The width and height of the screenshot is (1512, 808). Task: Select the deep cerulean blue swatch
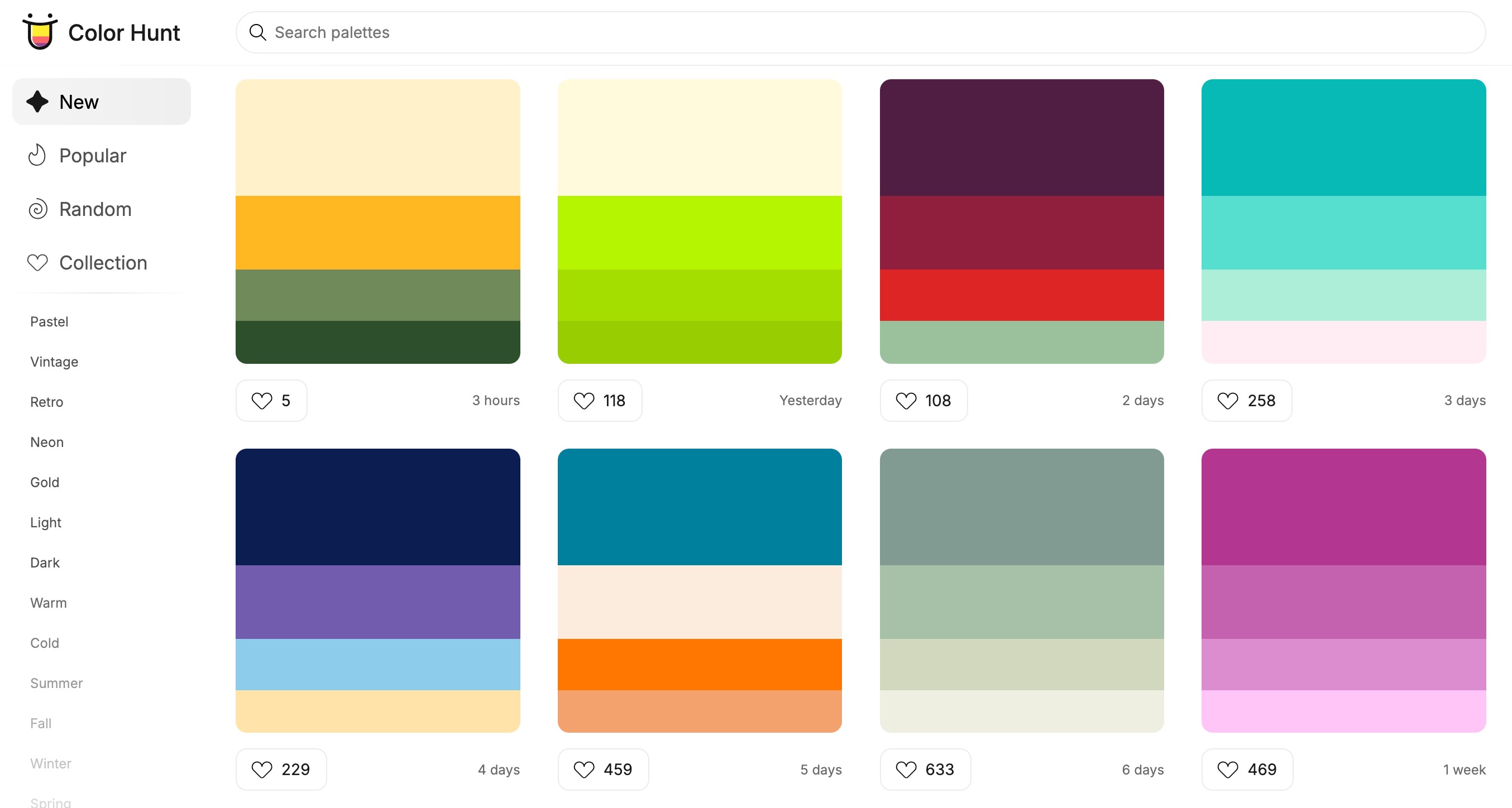click(x=700, y=507)
